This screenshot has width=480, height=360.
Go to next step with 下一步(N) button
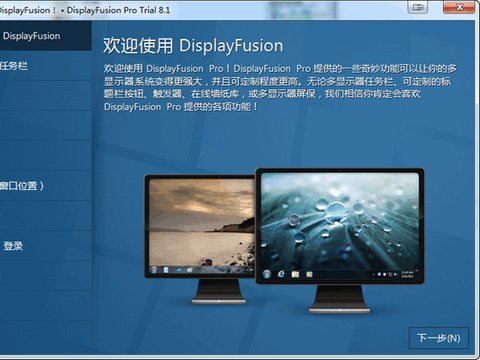439,338
